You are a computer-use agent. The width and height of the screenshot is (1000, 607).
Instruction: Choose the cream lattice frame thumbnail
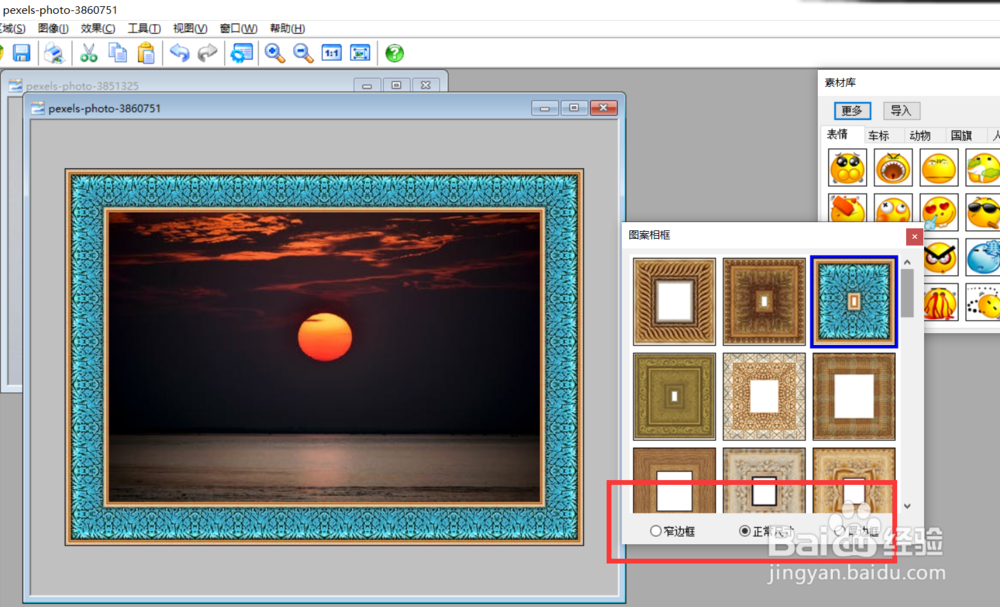pyautogui.click(x=764, y=397)
